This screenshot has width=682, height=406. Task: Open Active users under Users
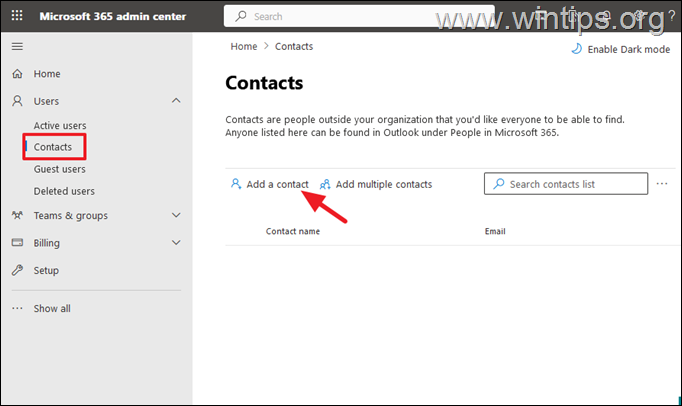coord(60,126)
